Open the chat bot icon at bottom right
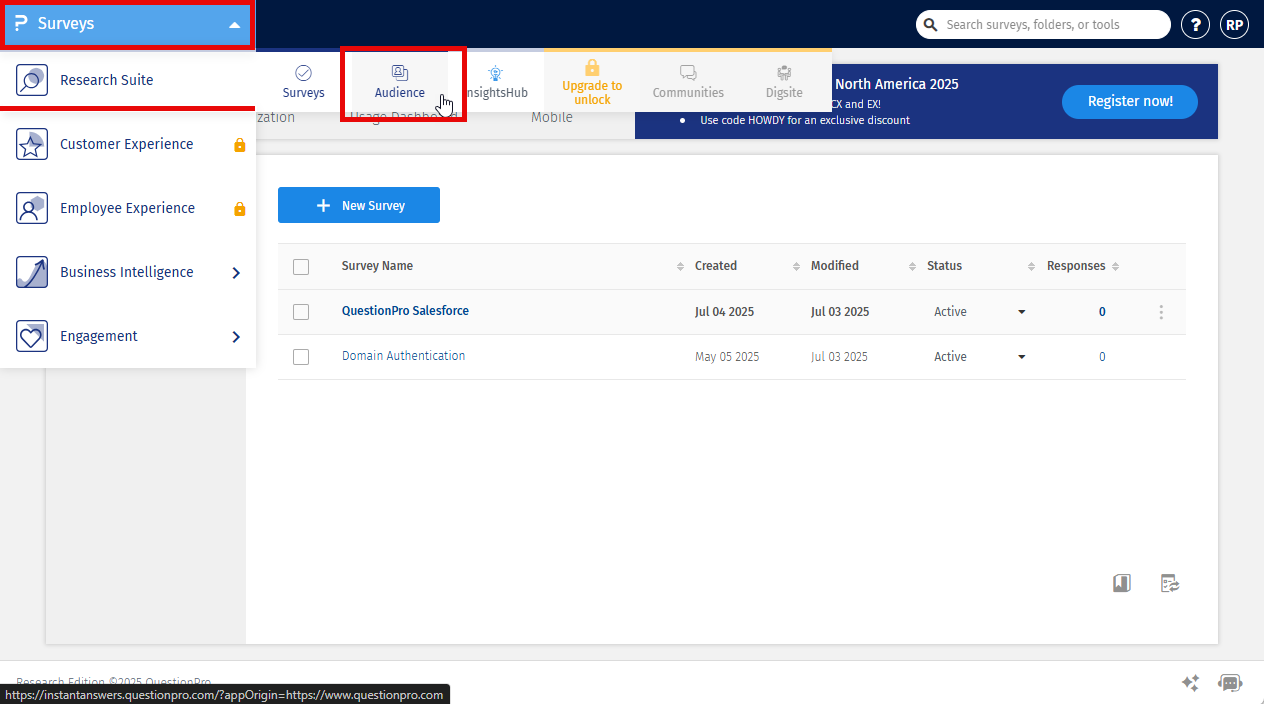 tap(1229, 683)
